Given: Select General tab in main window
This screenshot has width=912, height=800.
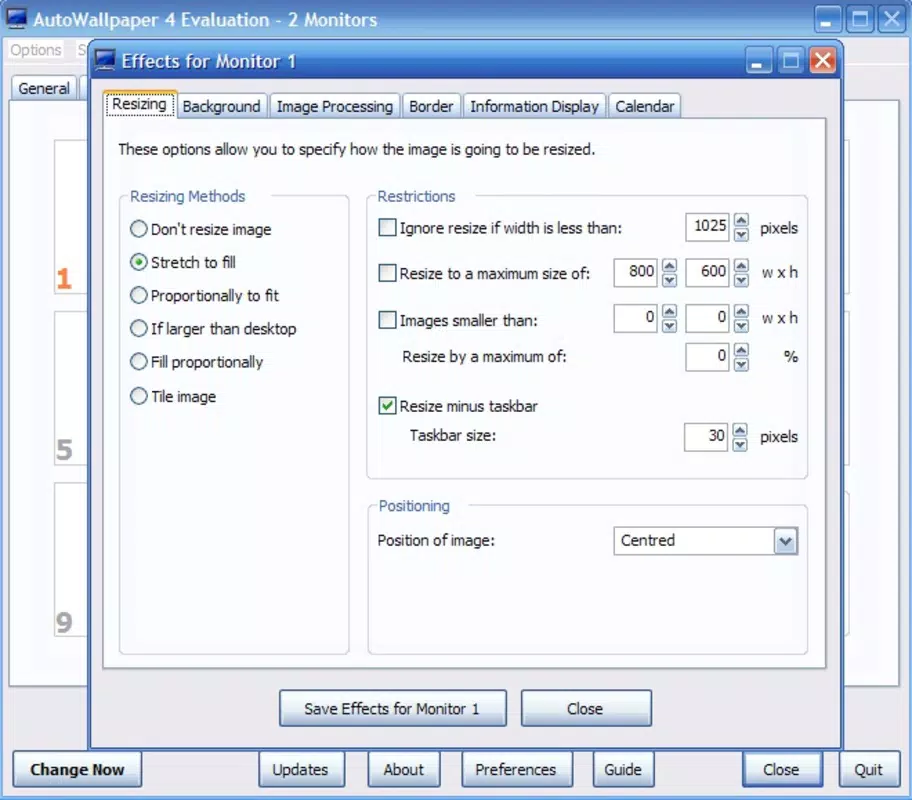Looking at the screenshot, I should [44, 88].
